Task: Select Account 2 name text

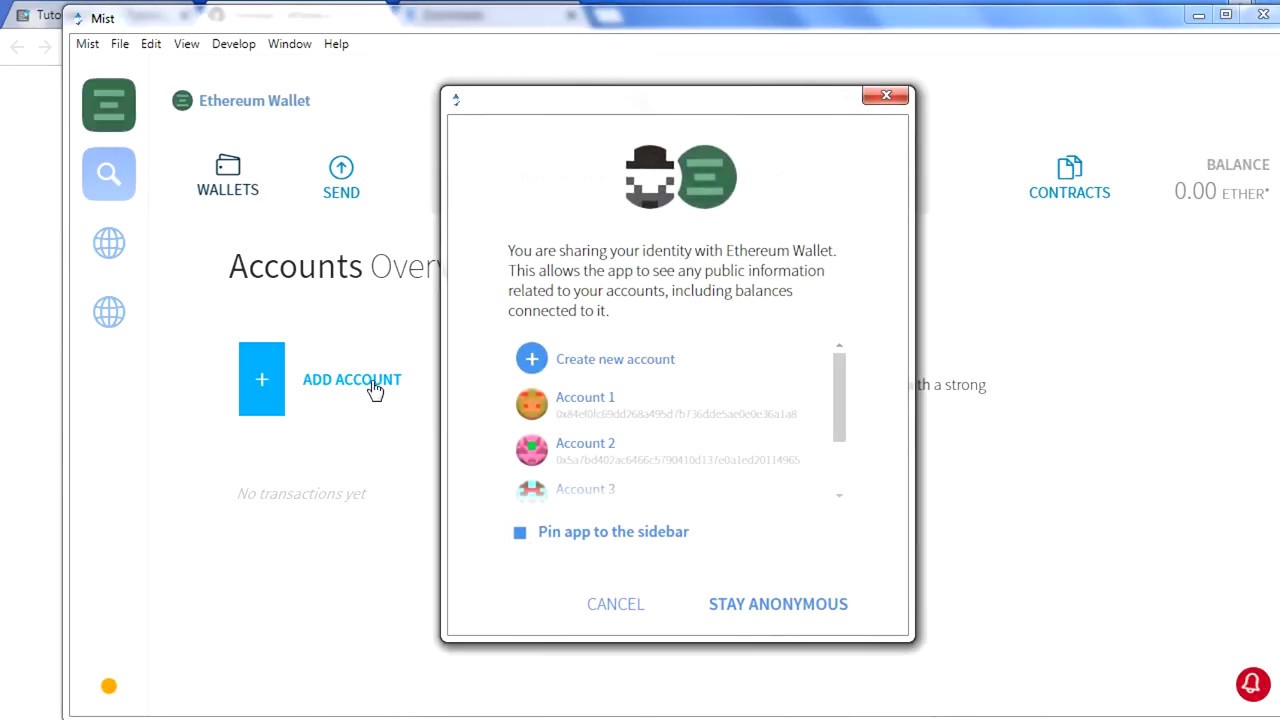Action: point(585,443)
